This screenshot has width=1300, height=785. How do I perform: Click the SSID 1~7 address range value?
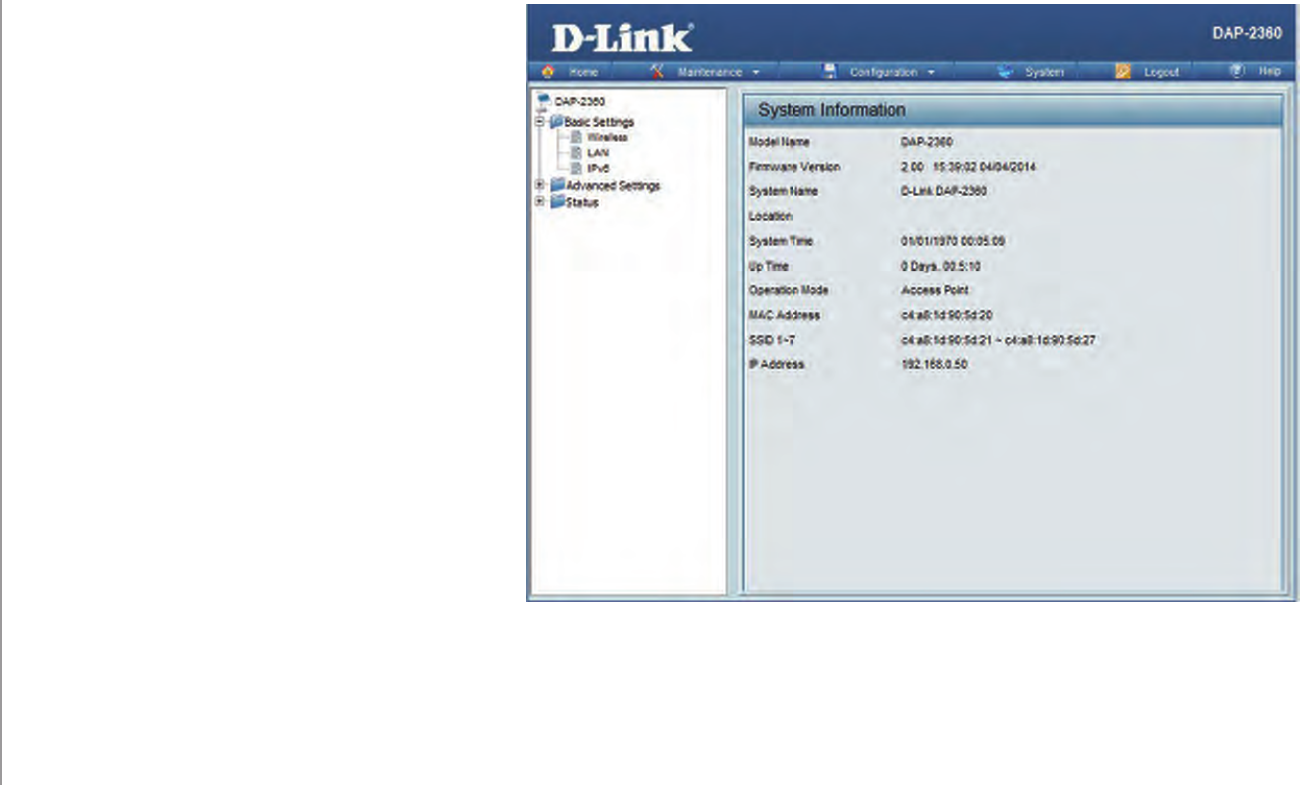click(998, 340)
